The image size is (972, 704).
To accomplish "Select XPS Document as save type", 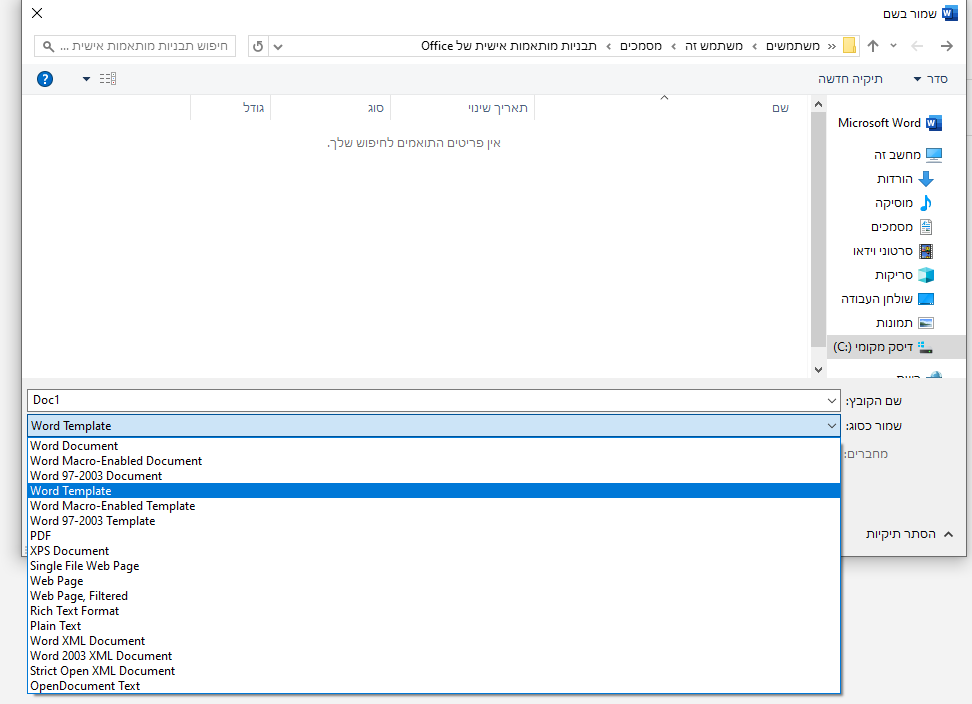I will click(x=434, y=551).
